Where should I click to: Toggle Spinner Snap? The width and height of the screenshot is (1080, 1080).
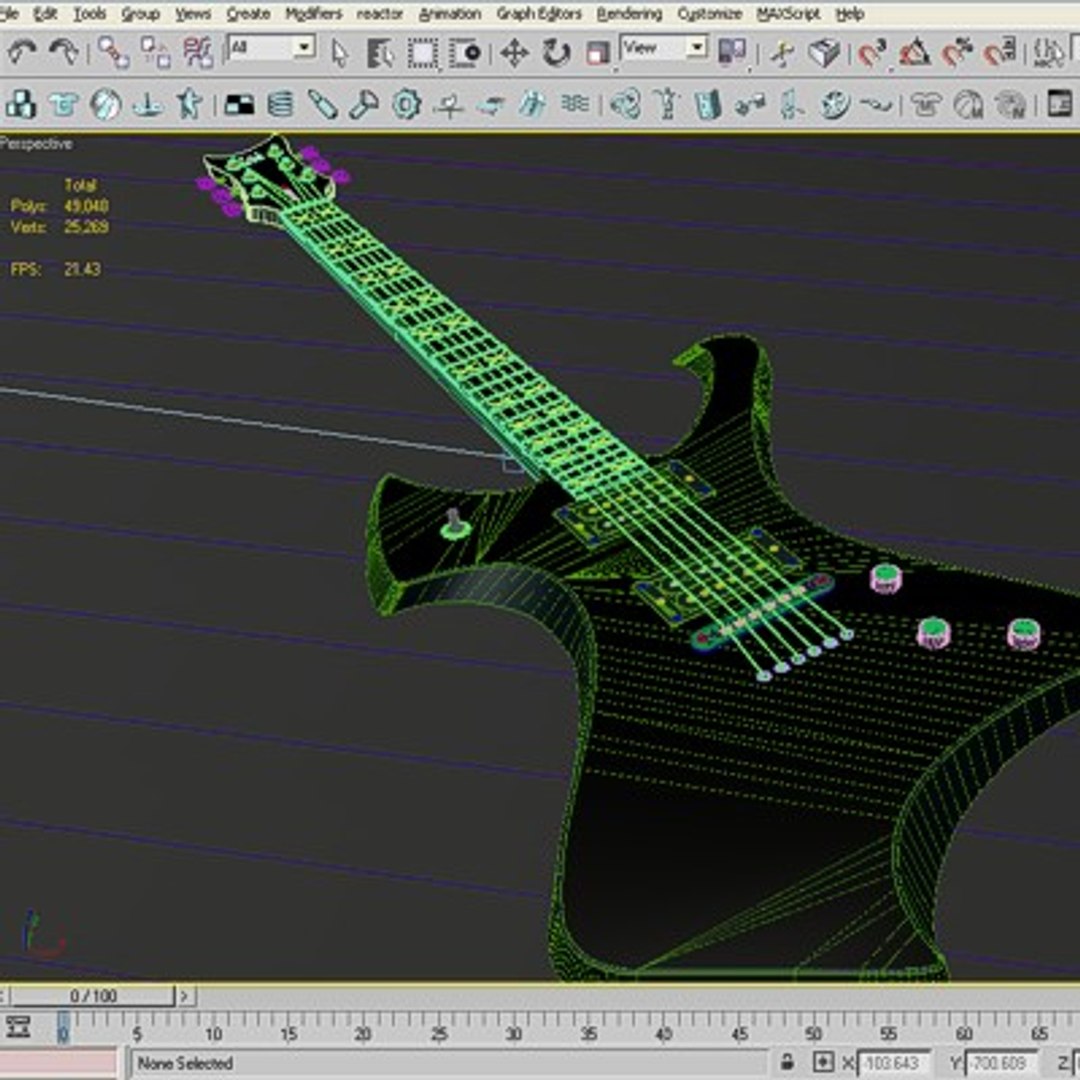point(999,53)
